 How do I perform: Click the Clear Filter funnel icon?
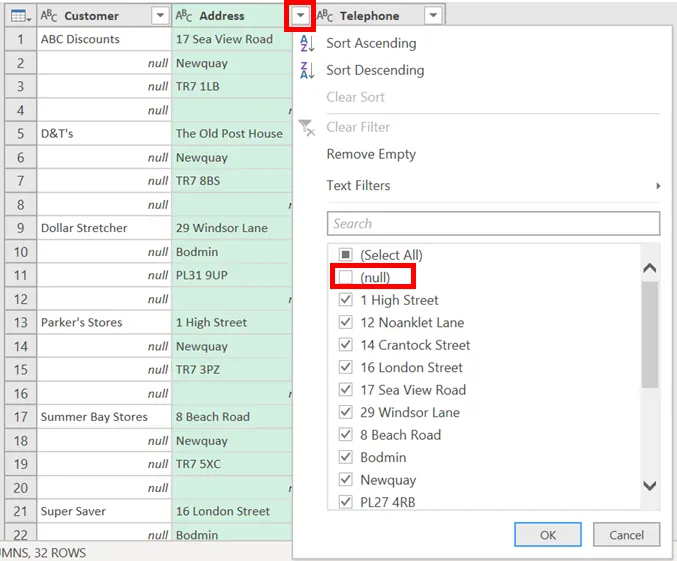click(307, 127)
